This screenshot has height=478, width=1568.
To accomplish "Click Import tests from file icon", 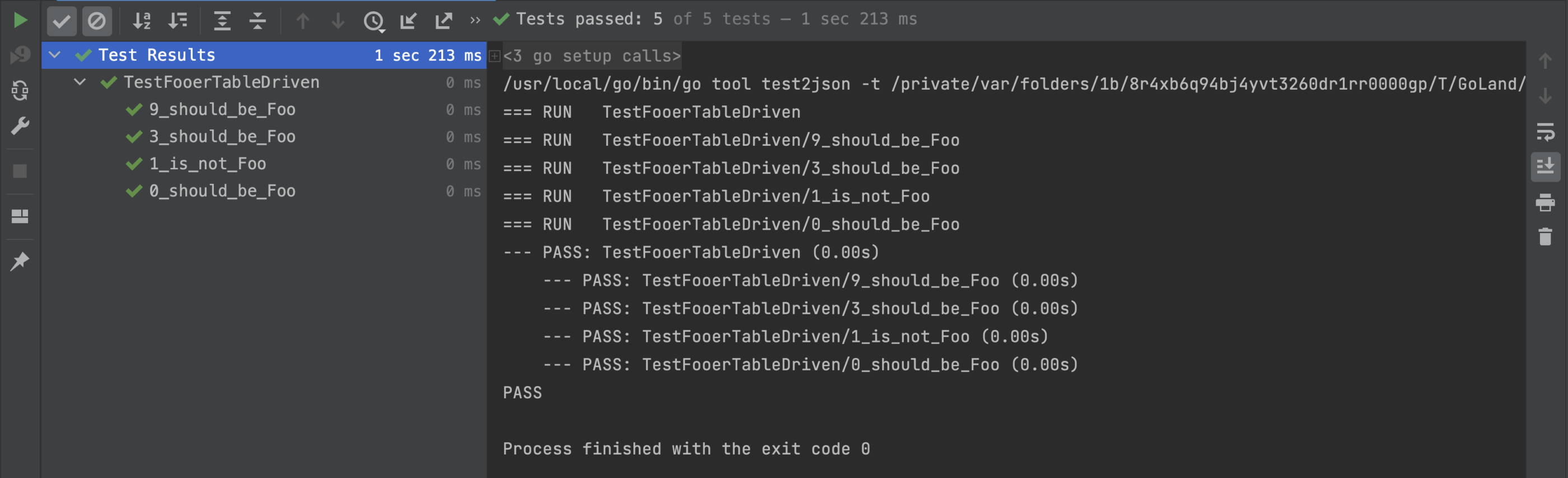I will pos(408,21).
